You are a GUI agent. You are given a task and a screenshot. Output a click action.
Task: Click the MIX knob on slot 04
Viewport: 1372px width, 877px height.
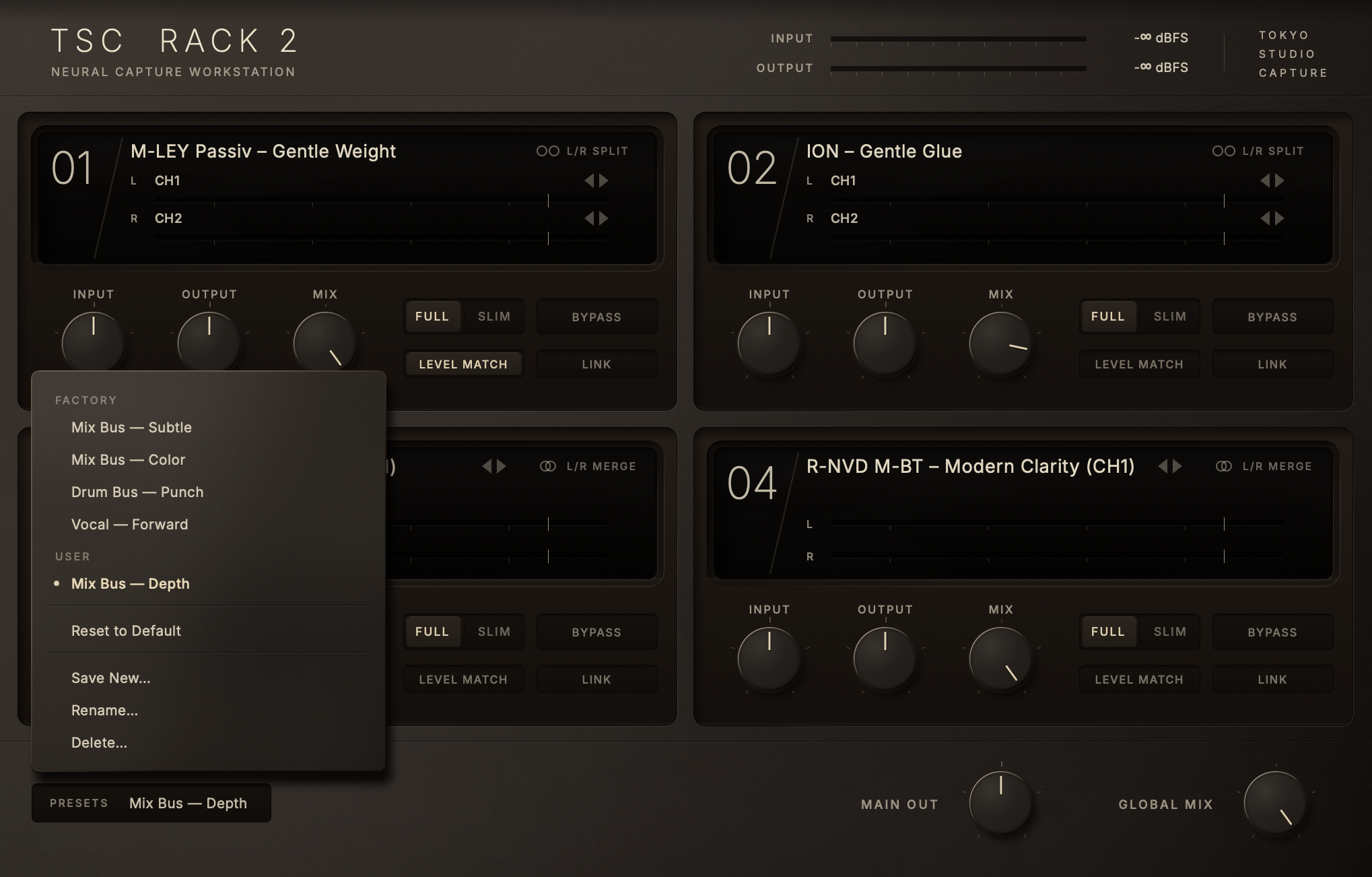point(1001,658)
